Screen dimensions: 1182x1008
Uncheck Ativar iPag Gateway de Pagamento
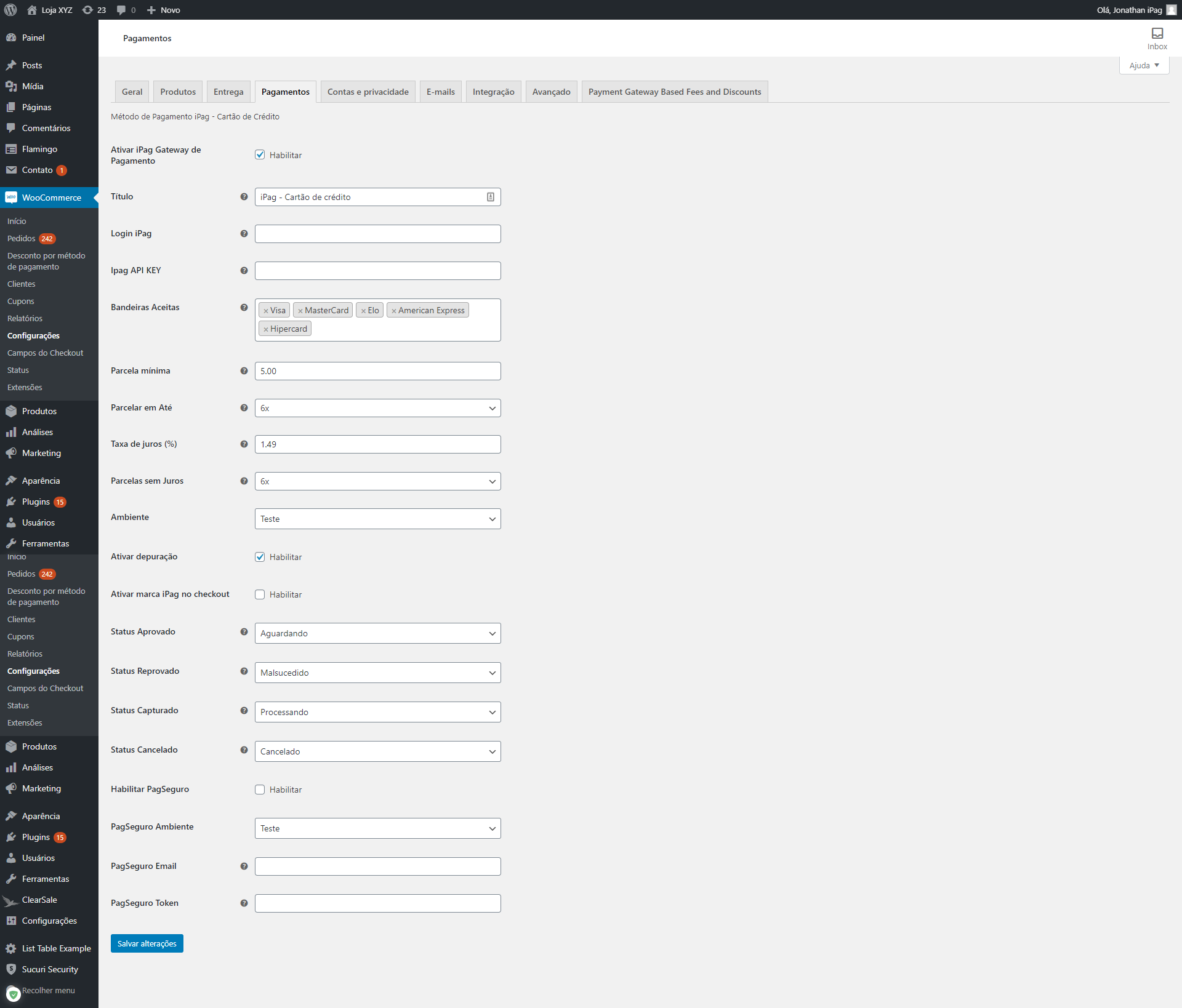point(260,155)
